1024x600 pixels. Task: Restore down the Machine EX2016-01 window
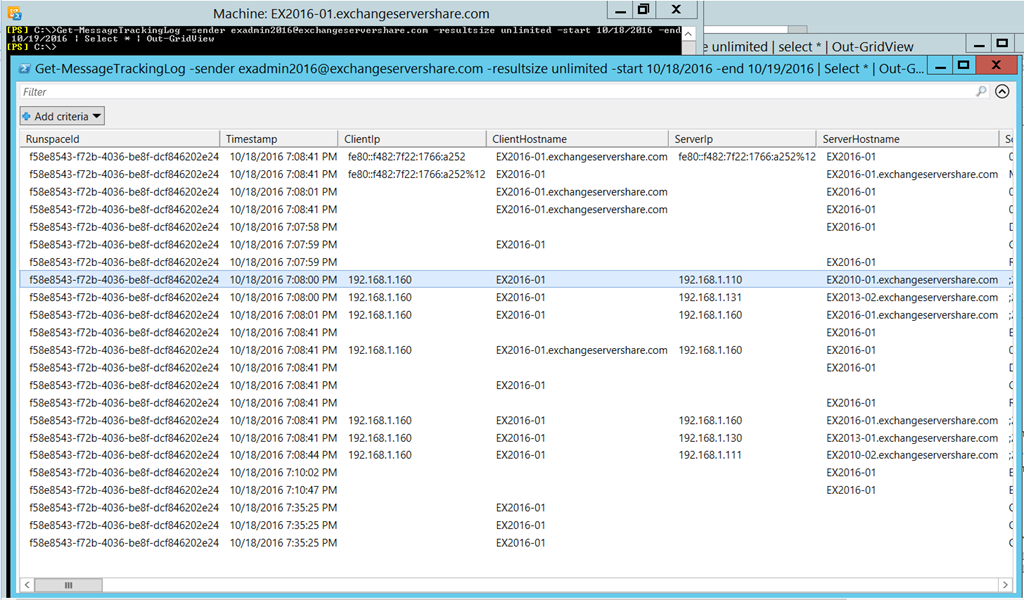tap(644, 10)
